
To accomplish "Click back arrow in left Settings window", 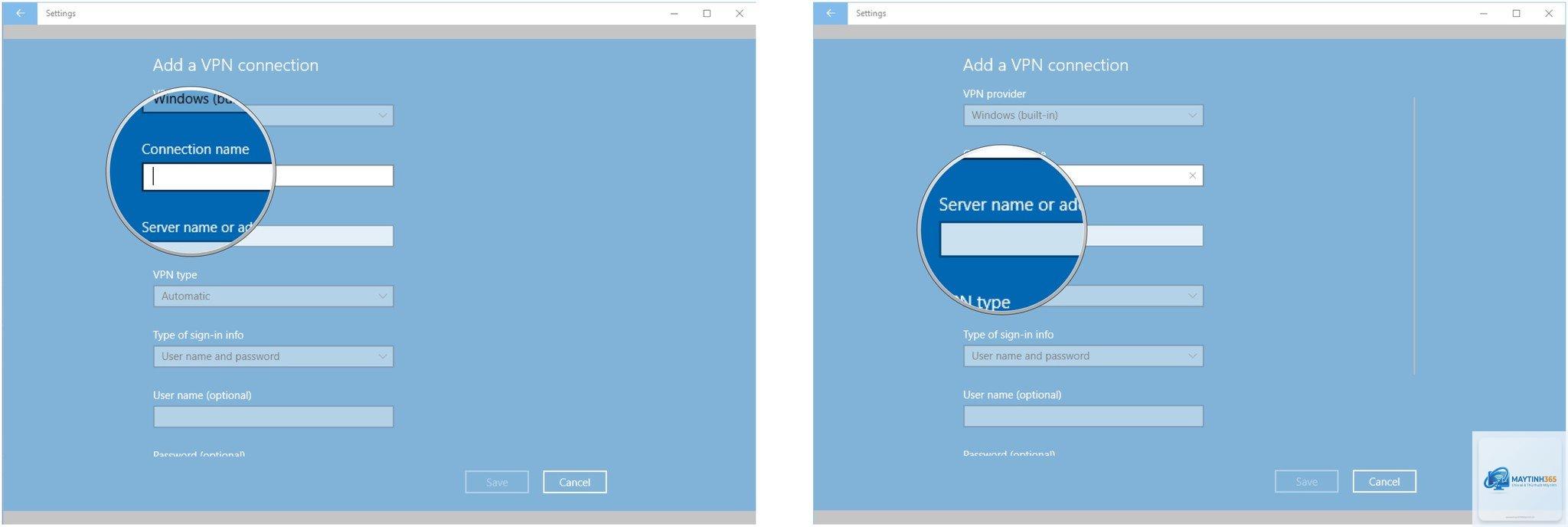I will (20, 13).
